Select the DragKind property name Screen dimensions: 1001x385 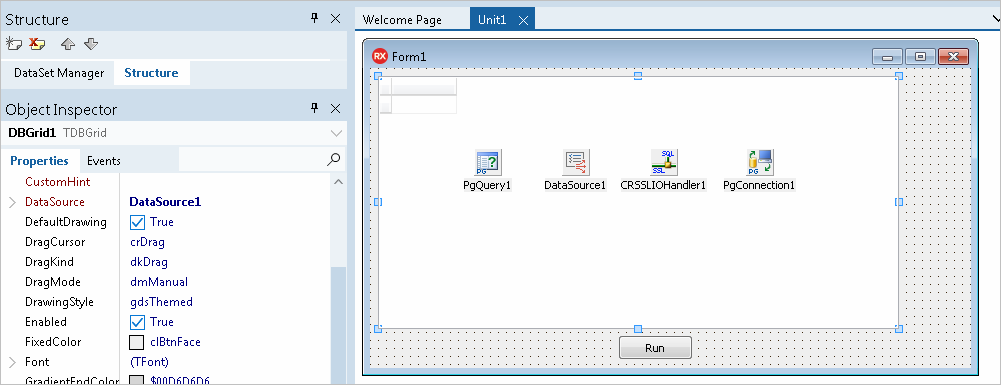49,262
